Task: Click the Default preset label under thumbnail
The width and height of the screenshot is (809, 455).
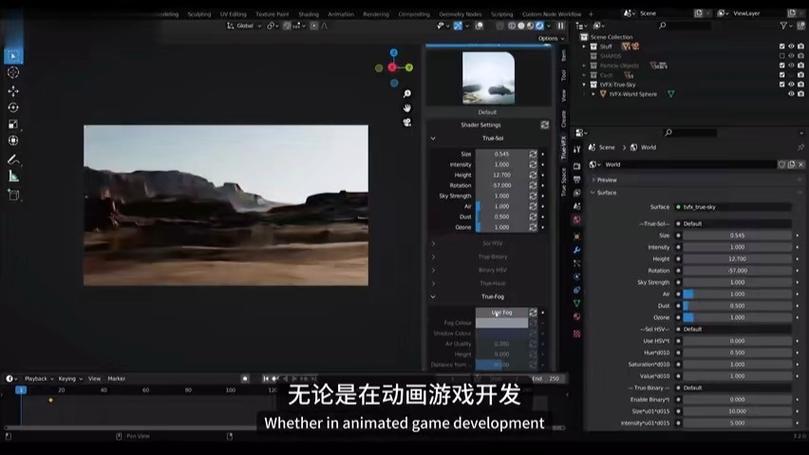Action: [x=488, y=112]
